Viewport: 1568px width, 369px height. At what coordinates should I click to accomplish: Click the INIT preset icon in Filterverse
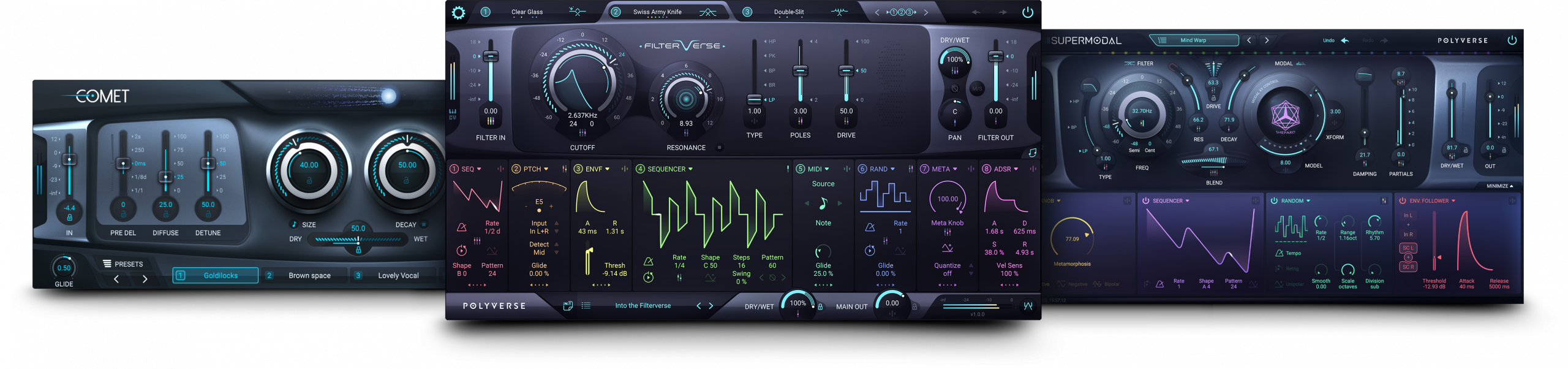tap(568, 306)
